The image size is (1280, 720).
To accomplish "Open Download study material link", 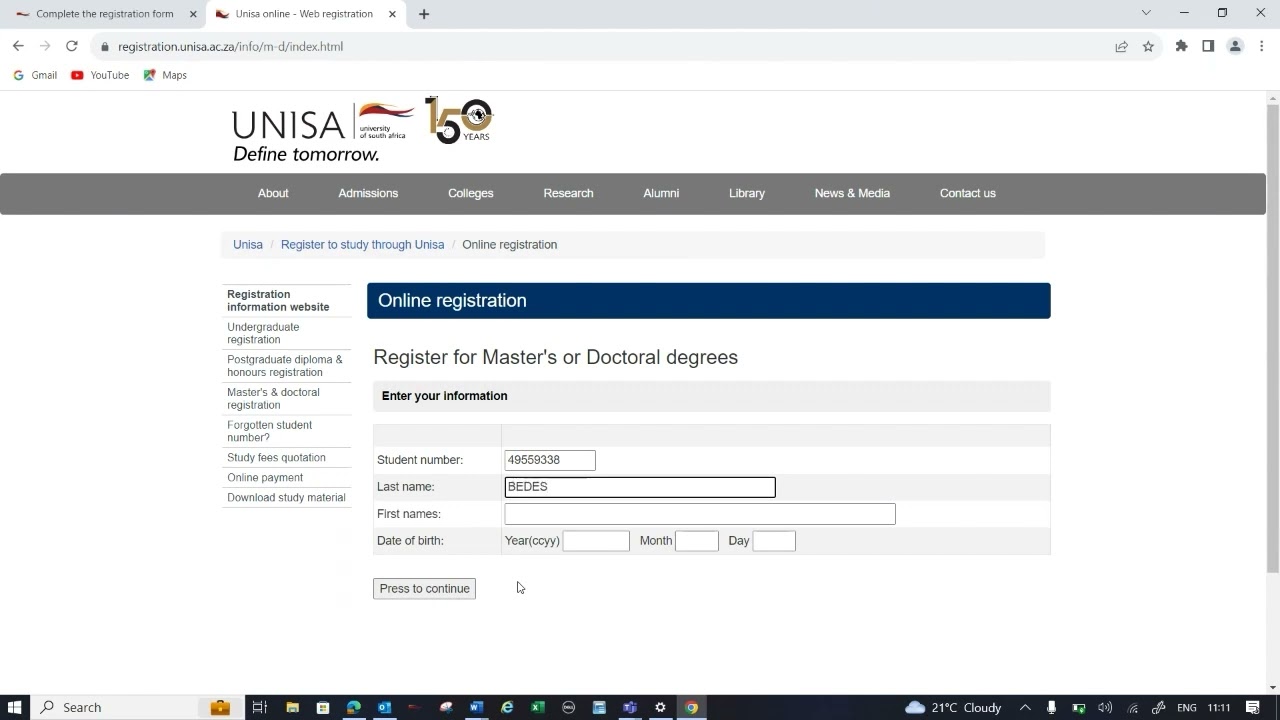I will pyautogui.click(x=286, y=497).
